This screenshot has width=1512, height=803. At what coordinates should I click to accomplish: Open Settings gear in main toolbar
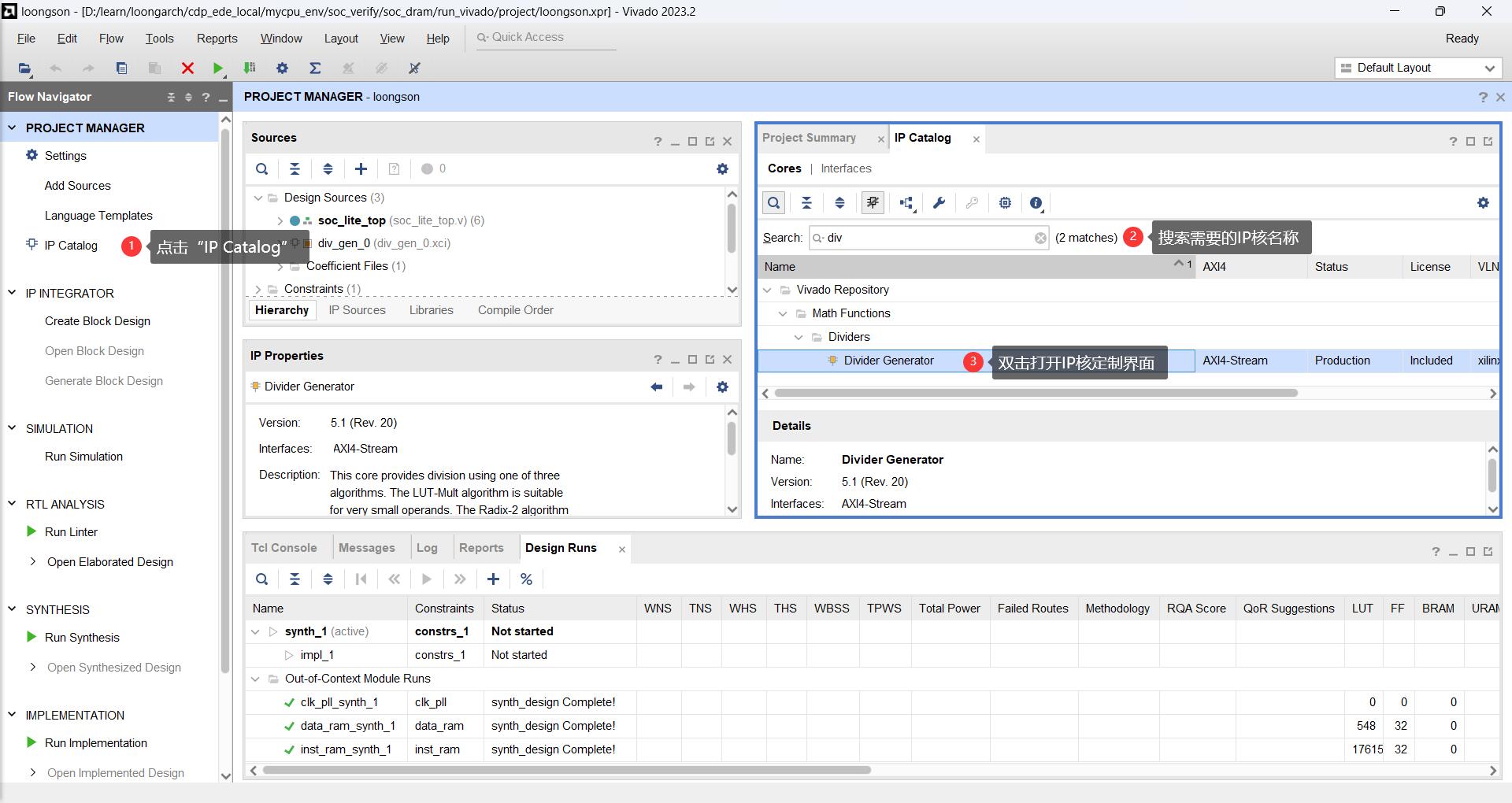[282, 68]
